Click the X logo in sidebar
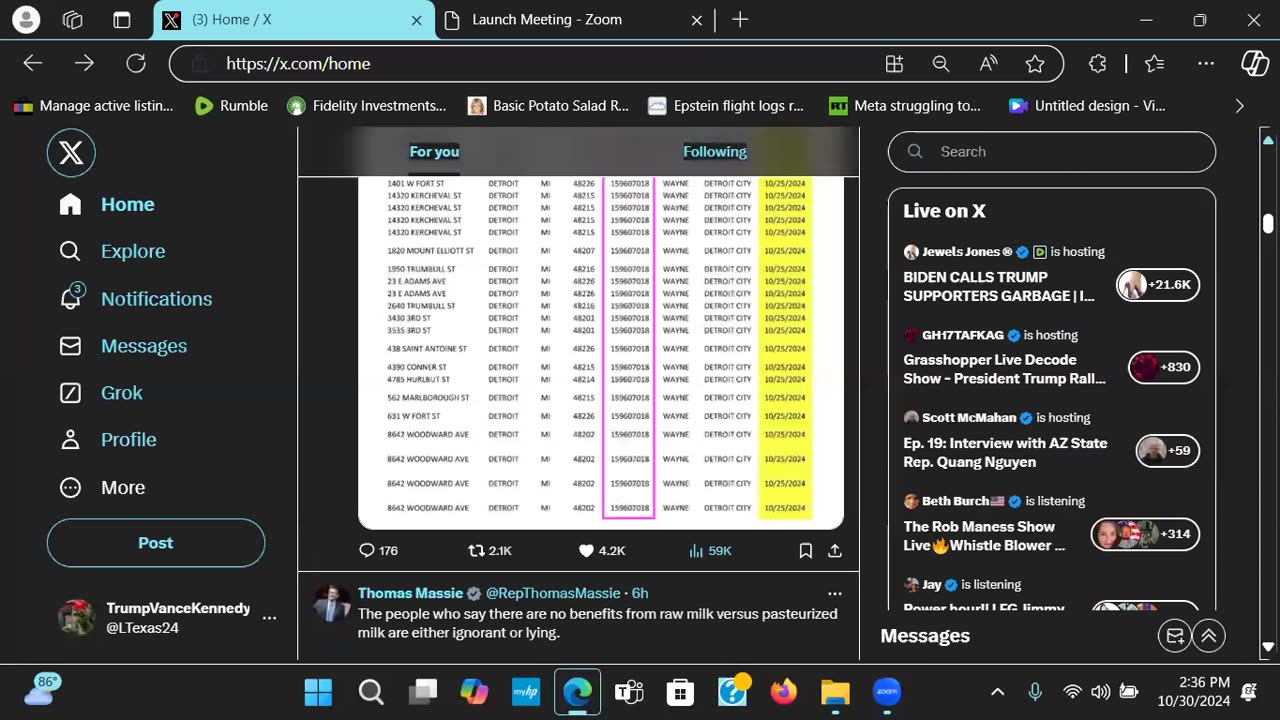Viewport: 1280px width, 720px height. (71, 153)
